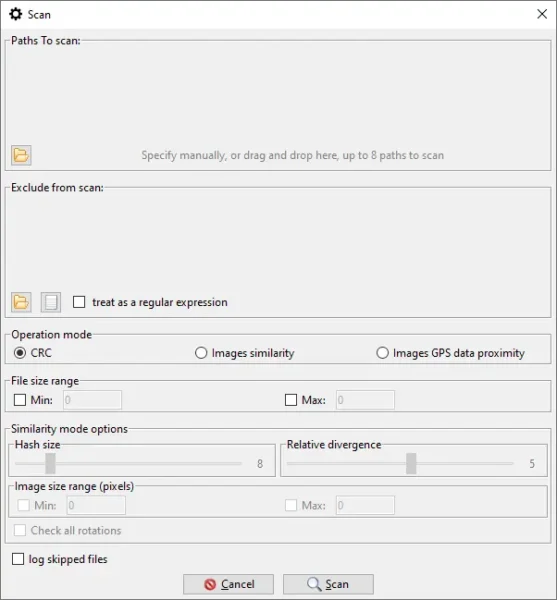
Task: Choose Images GPS data proximity mode
Action: point(382,352)
